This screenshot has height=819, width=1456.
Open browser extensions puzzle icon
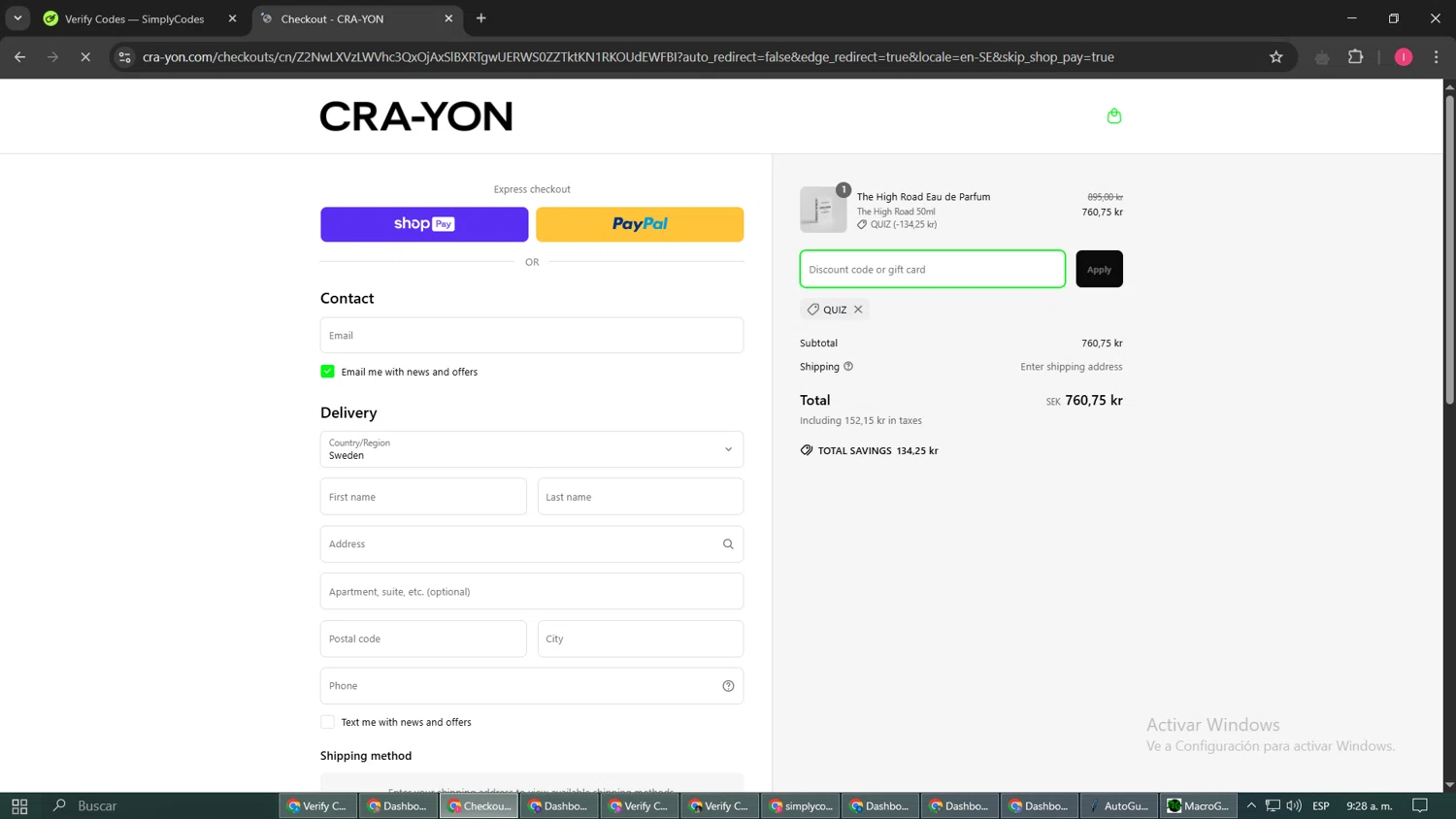[x=1356, y=57]
